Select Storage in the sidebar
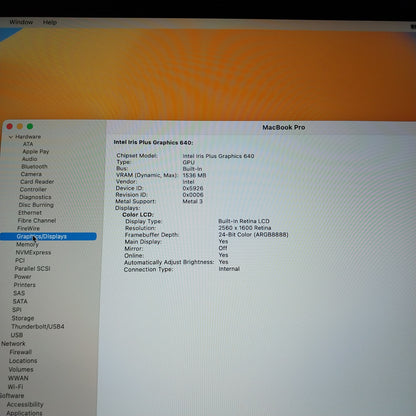This screenshot has width=416, height=416. click(23, 318)
